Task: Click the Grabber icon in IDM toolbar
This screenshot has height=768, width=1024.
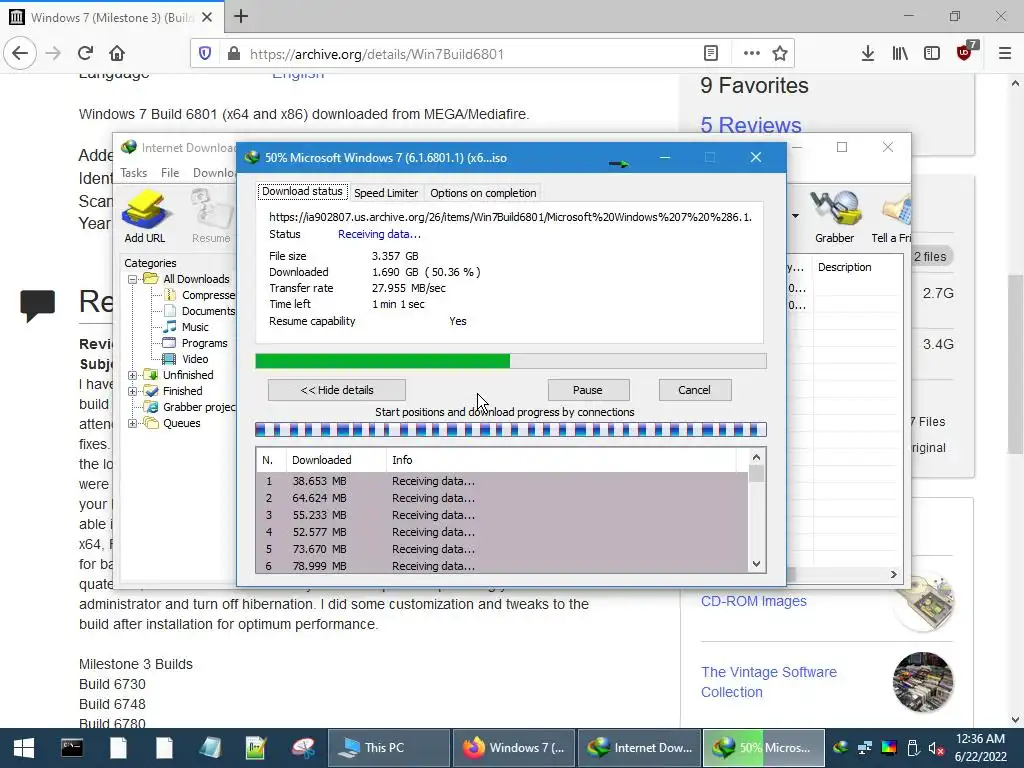Action: click(x=834, y=217)
